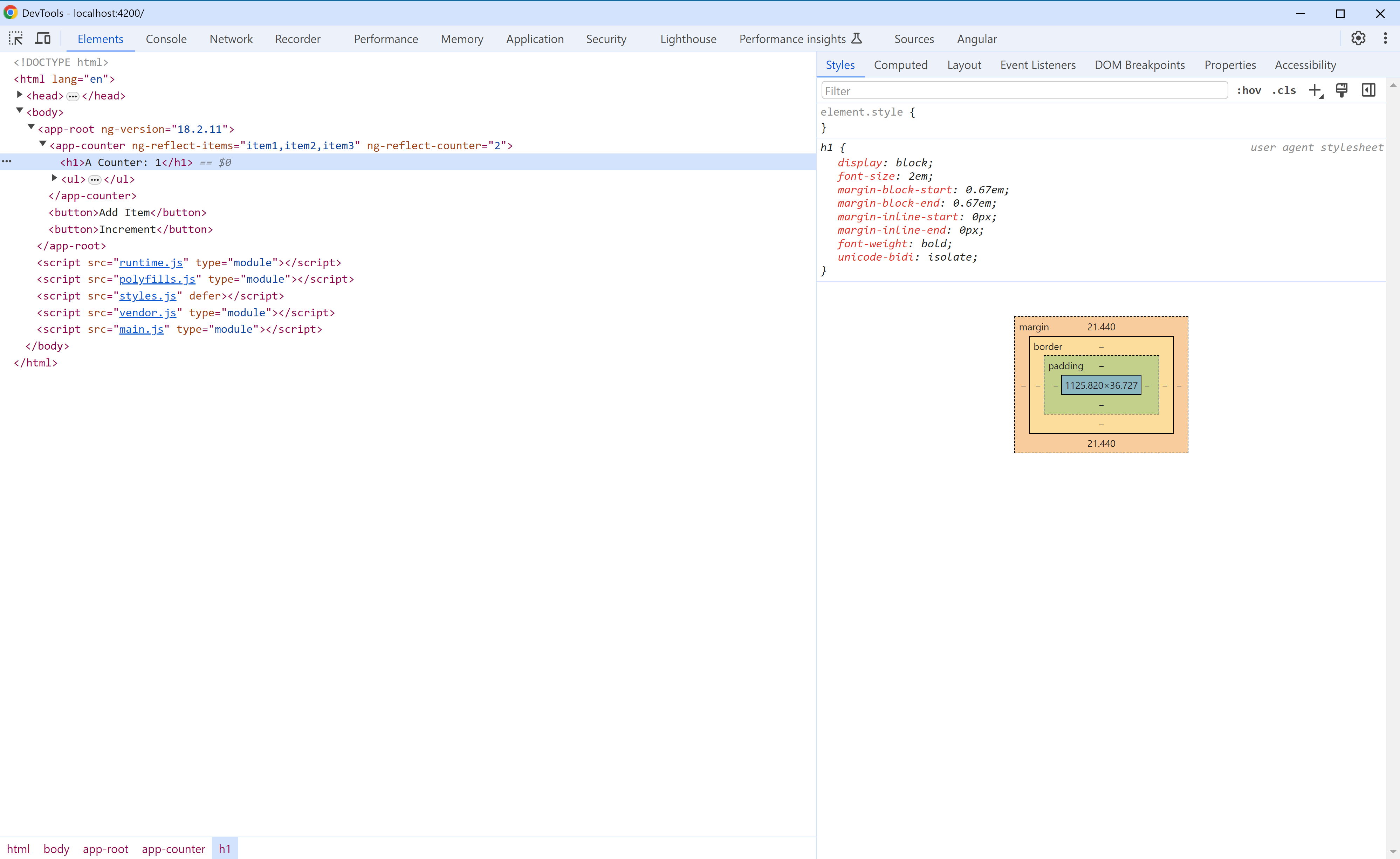
Task: Open the Console tab
Action: (x=166, y=39)
